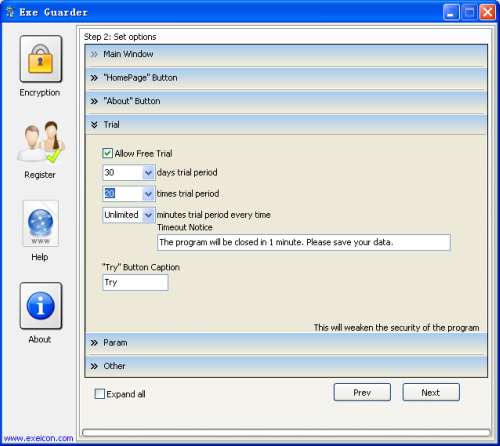Click the About label under info icon

[40, 339]
